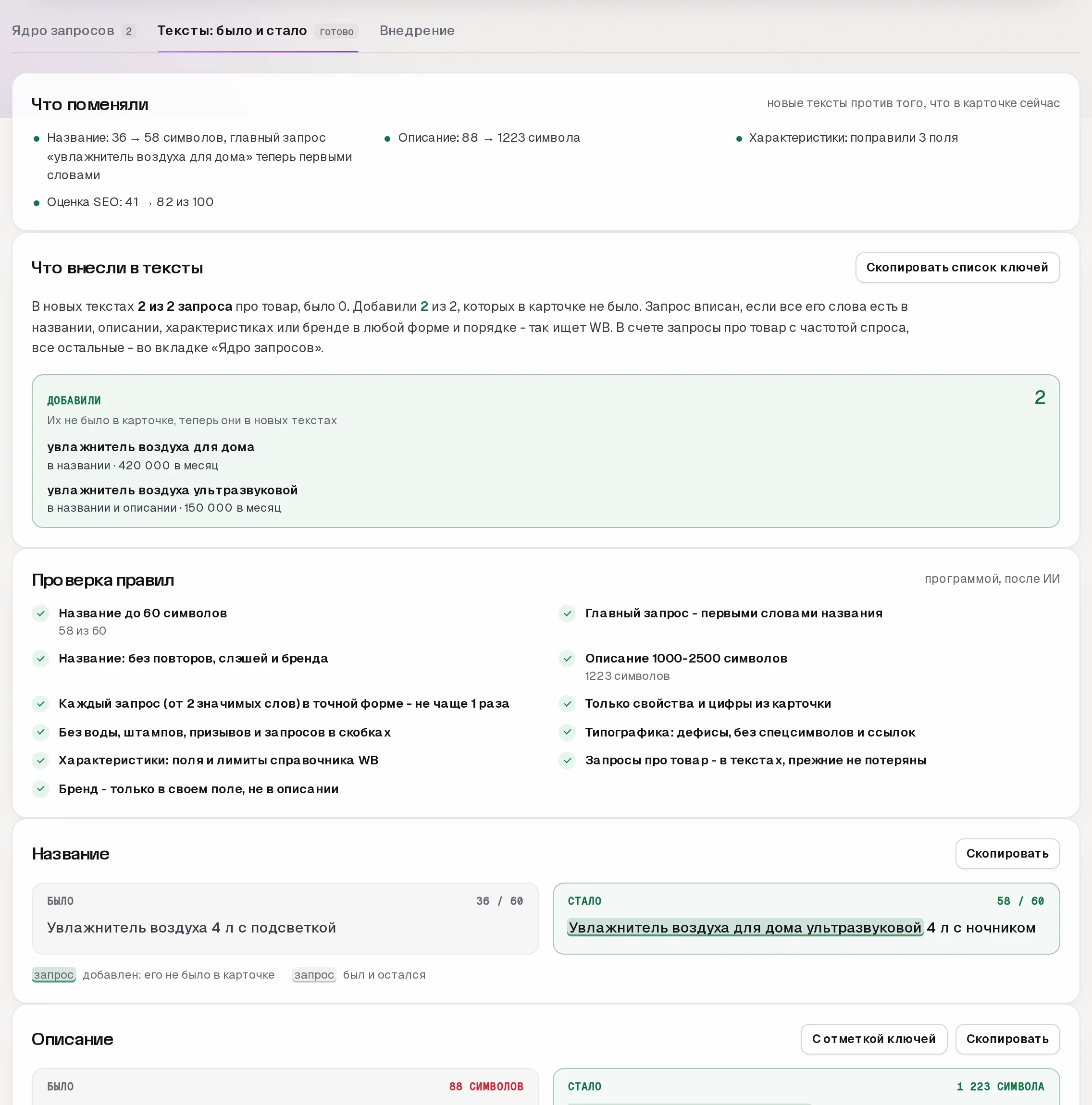Click the green legend chip «запрос» for added keys
Viewport: 1092px width, 1105px height.
(x=54, y=975)
